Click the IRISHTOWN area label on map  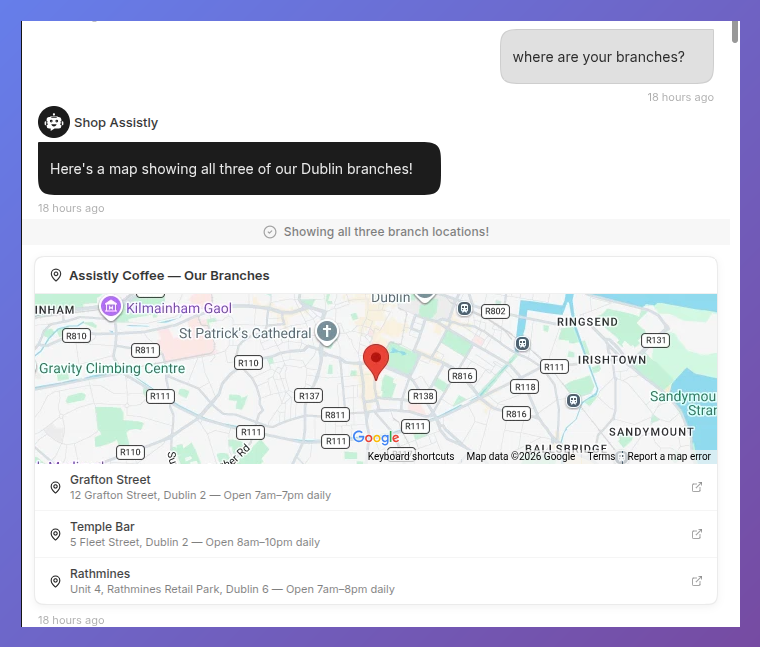[x=612, y=360]
